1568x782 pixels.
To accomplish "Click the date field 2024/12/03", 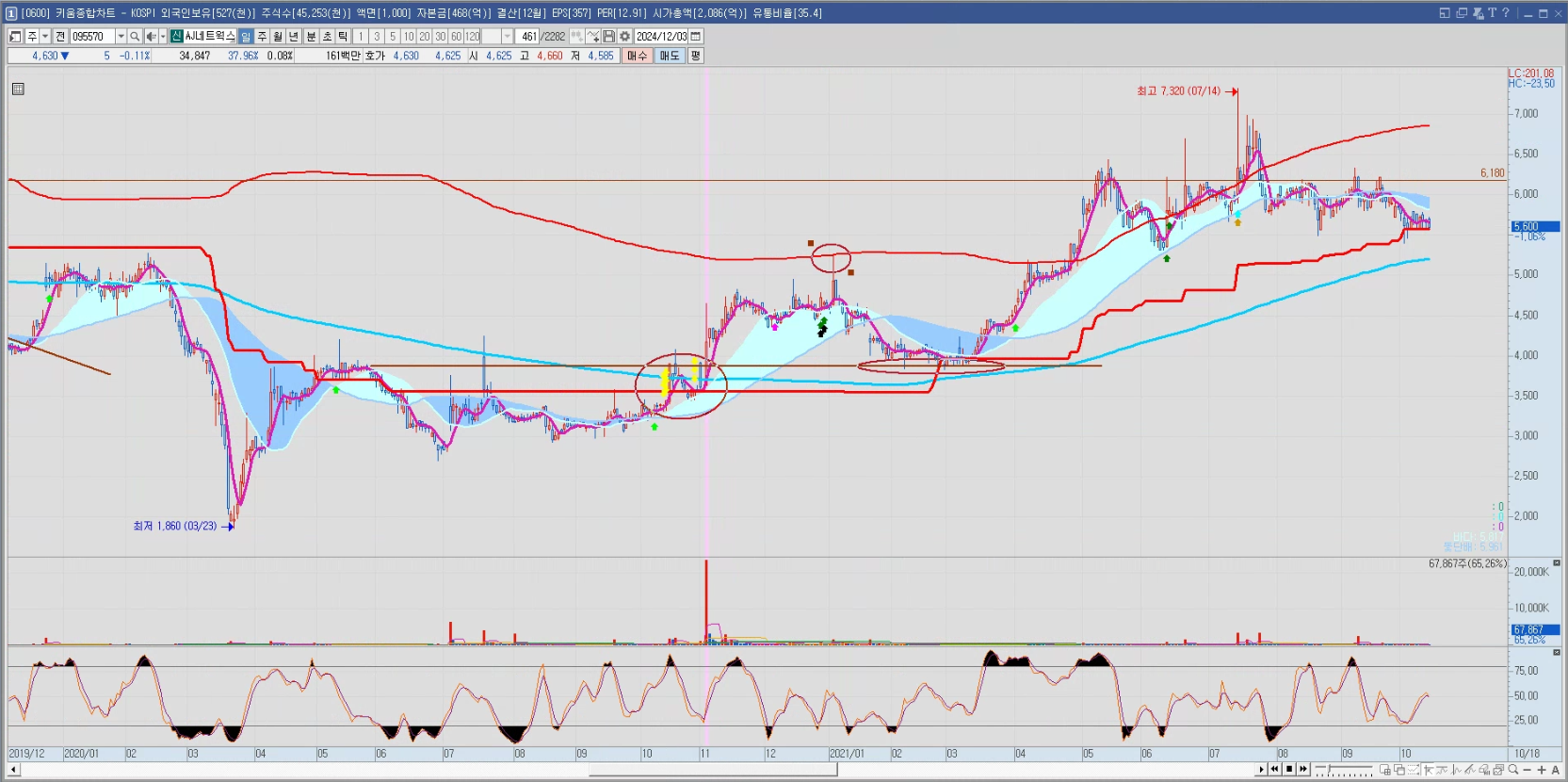I will point(662,36).
